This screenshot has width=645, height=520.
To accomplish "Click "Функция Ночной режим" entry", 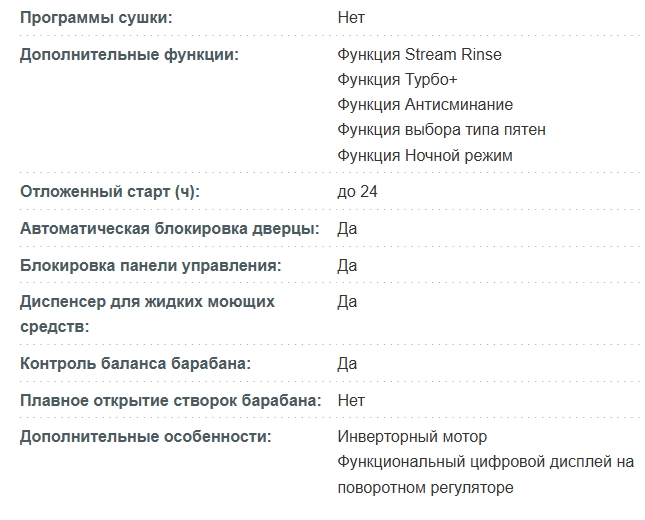I will (425, 155).
